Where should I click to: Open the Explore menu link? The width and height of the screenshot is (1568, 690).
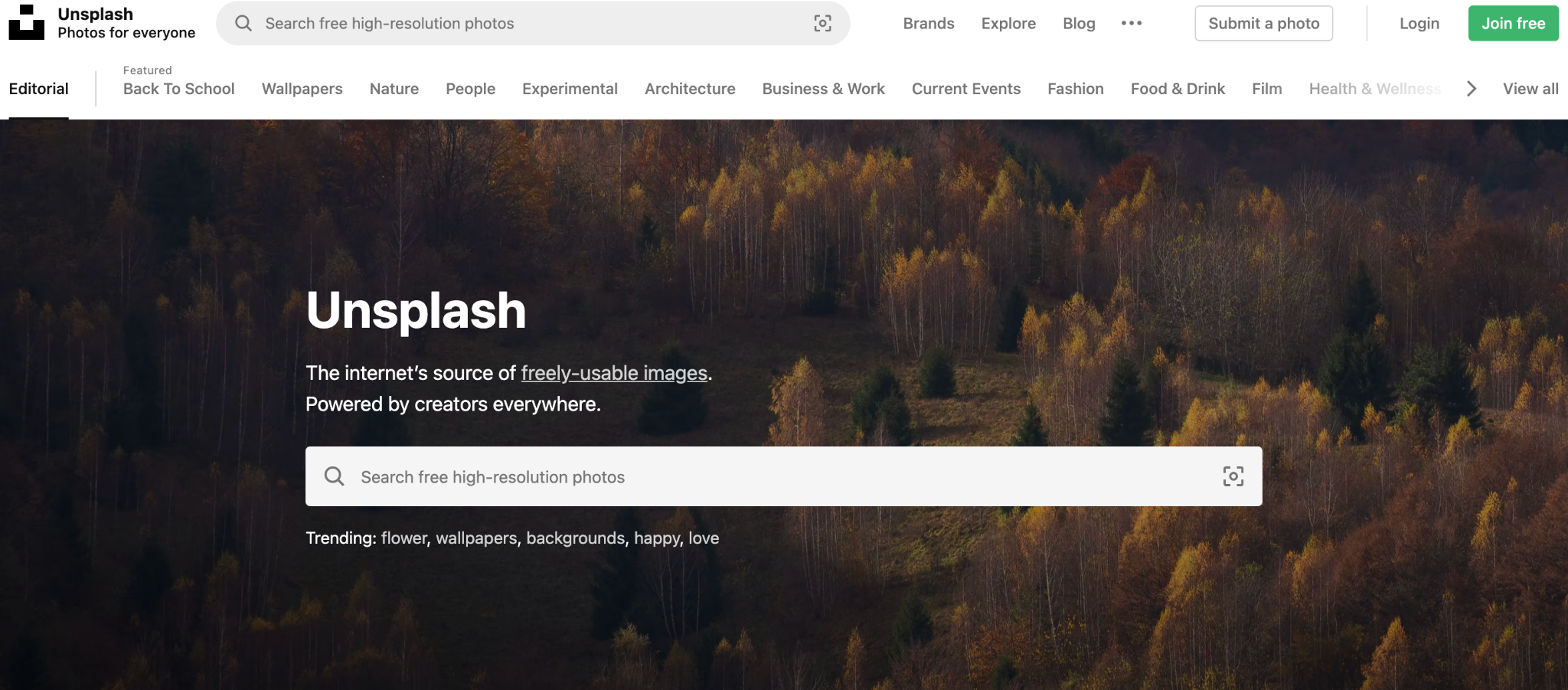click(x=1008, y=24)
